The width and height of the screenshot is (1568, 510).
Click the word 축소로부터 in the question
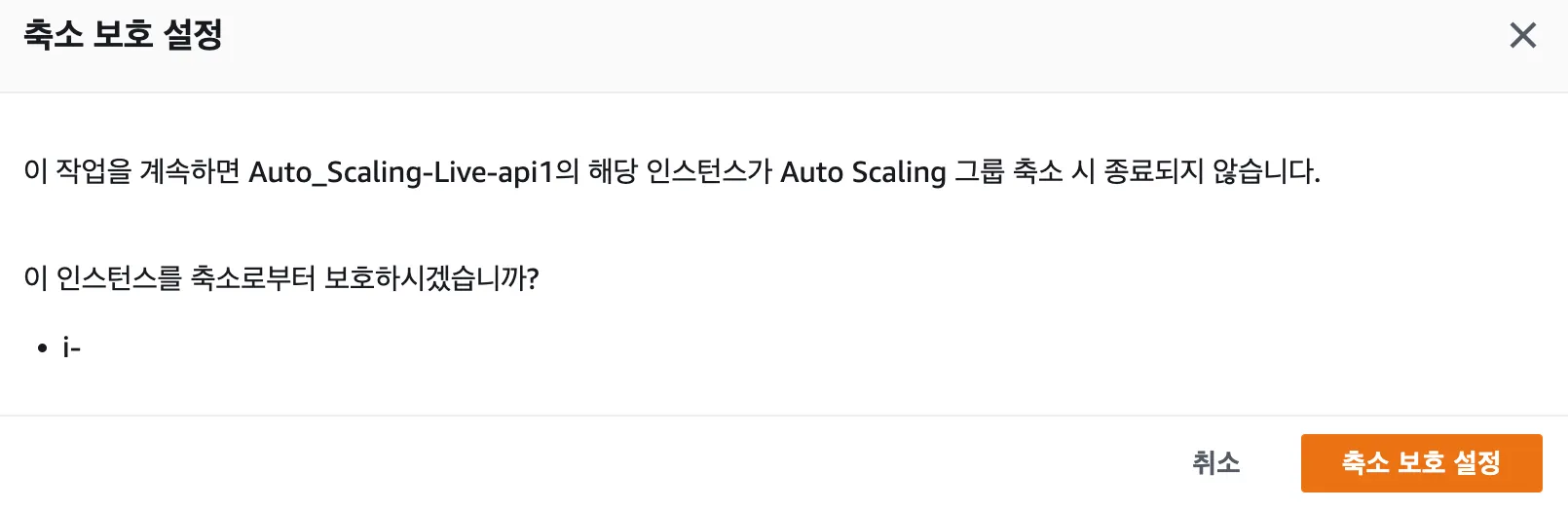click(252, 278)
